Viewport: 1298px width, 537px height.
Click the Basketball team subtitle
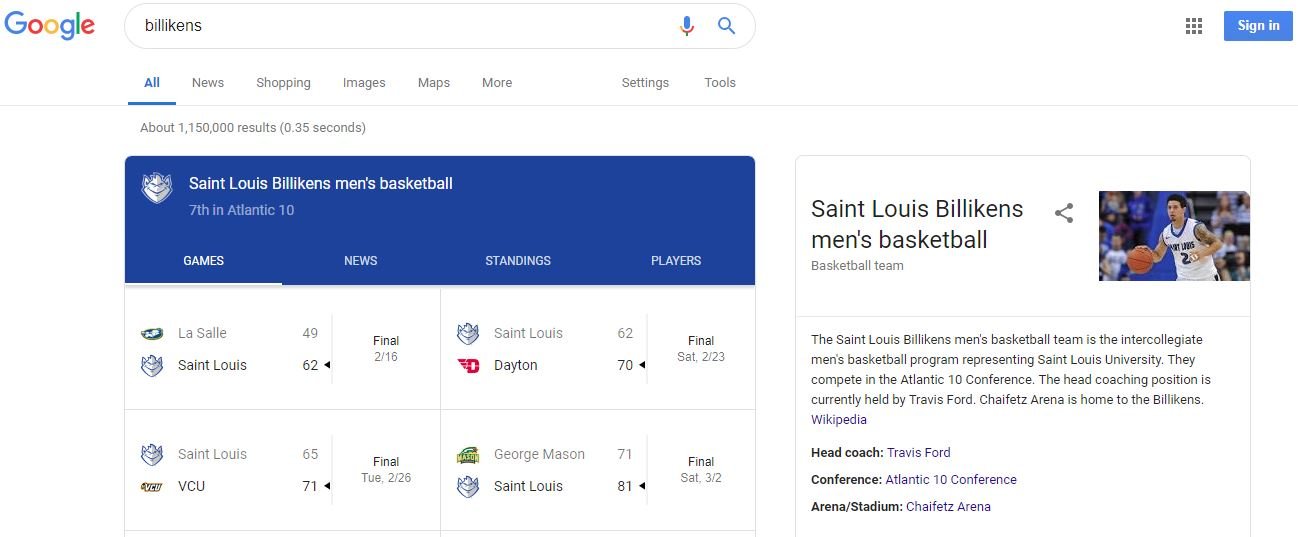[x=857, y=266]
